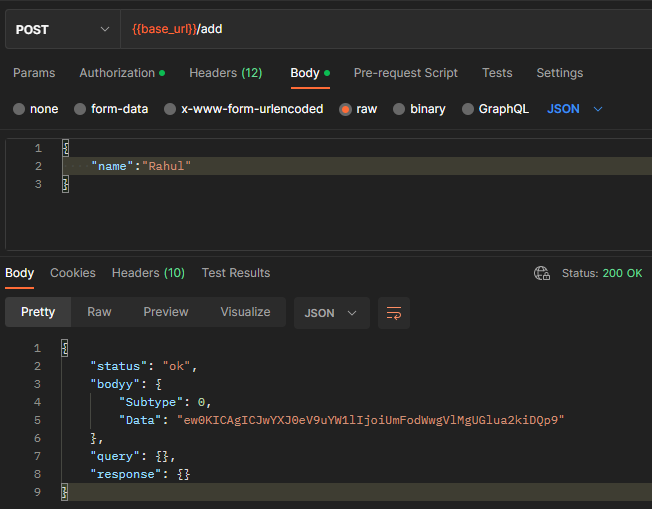Open the HTTP method POST dropdown
The width and height of the screenshot is (652, 509).
[x=62, y=29]
